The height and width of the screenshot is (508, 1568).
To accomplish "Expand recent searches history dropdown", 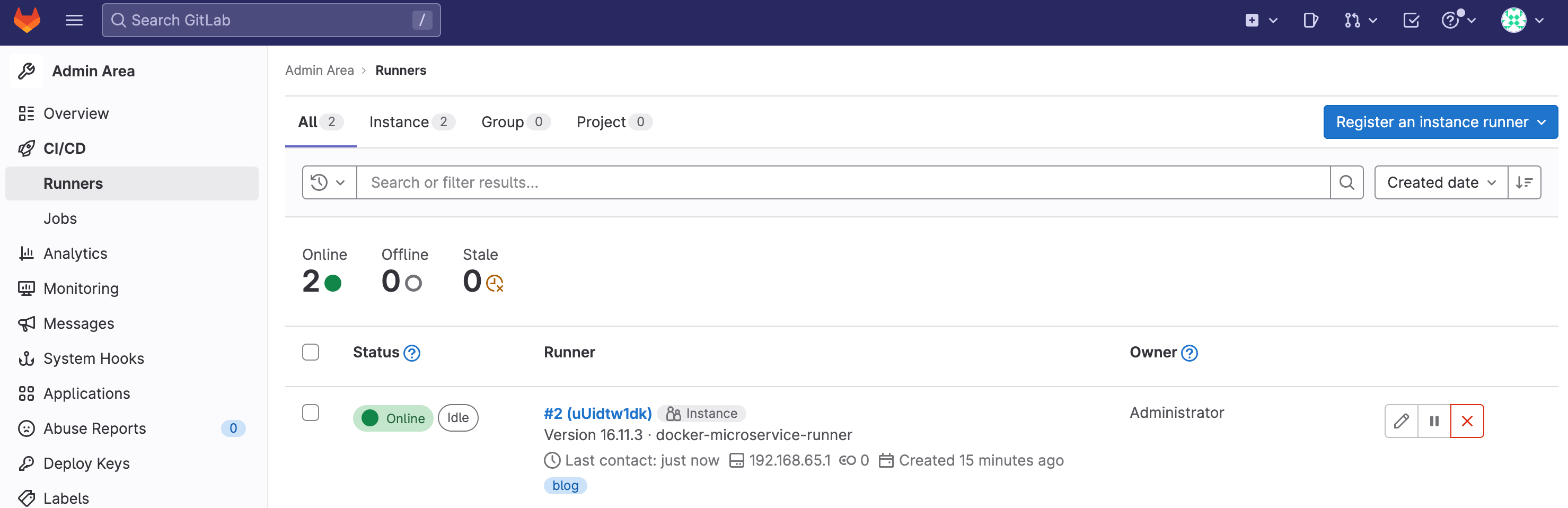I will (x=329, y=183).
